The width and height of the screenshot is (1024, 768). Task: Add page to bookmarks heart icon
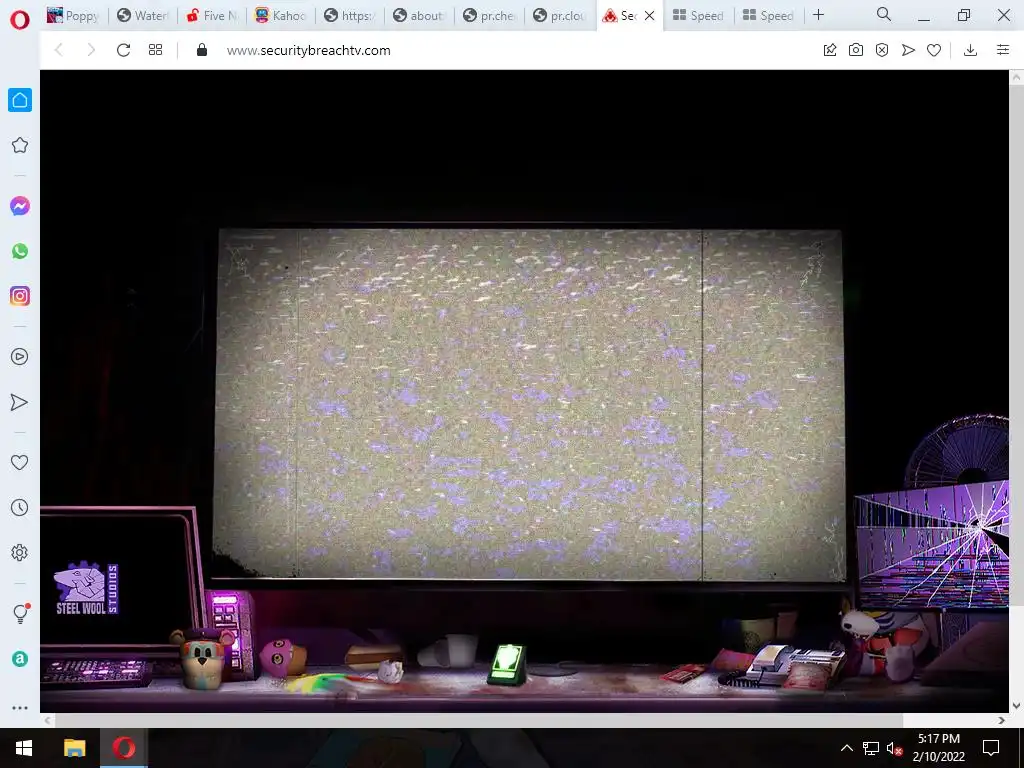(x=935, y=50)
